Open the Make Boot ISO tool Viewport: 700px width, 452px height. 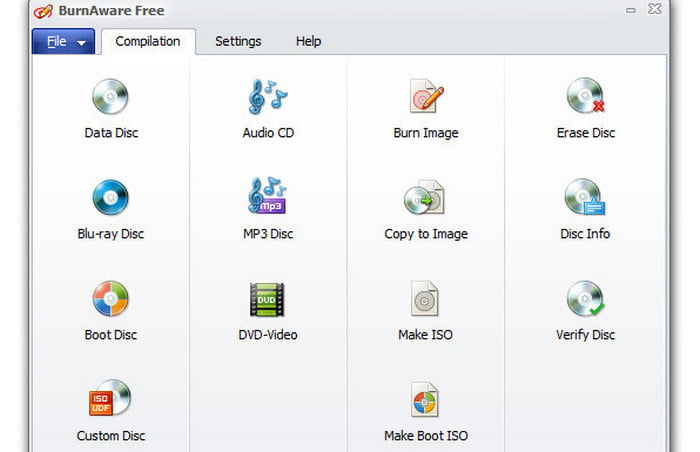click(x=425, y=411)
